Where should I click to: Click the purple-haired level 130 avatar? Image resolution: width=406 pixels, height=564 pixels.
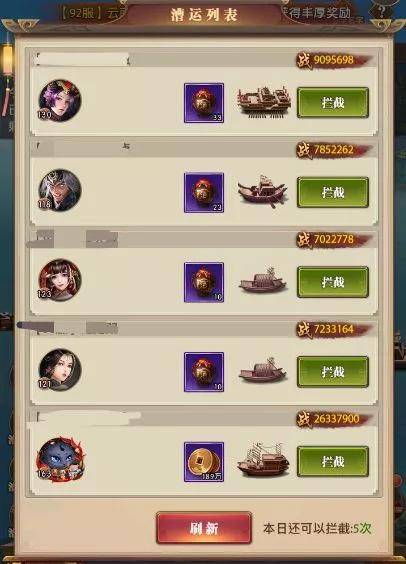tap(60, 100)
